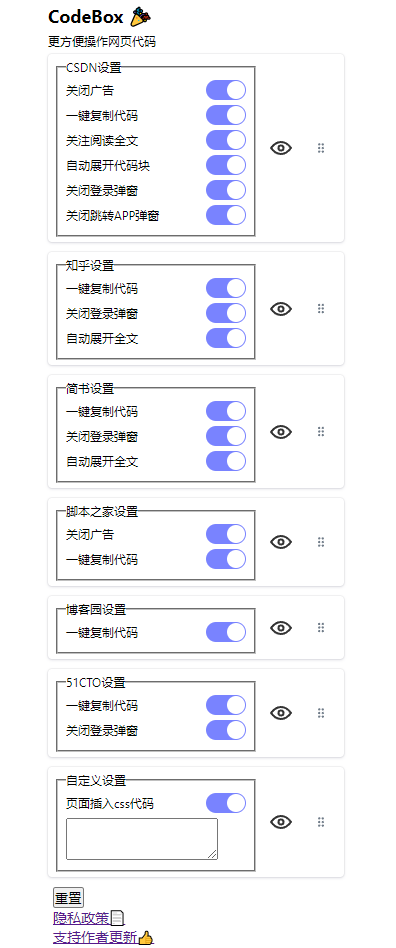The image size is (396, 948).
Task: Click the drag handle icon for CSDN设置
Action: click(x=321, y=148)
